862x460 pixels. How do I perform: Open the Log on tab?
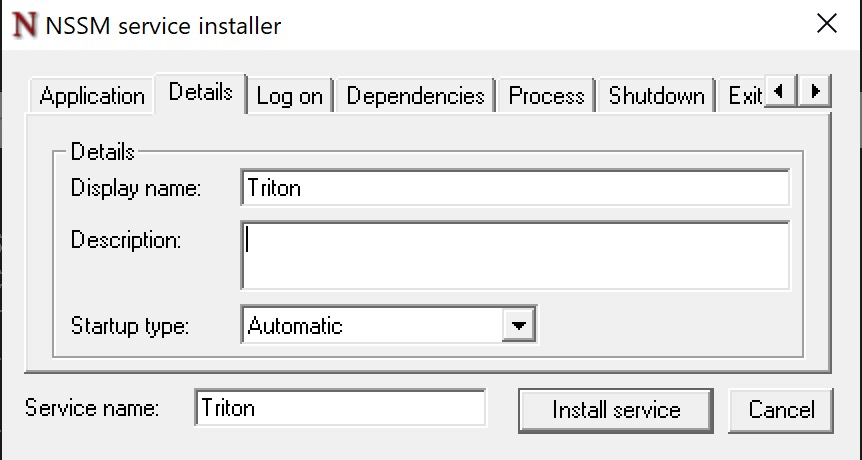click(290, 96)
